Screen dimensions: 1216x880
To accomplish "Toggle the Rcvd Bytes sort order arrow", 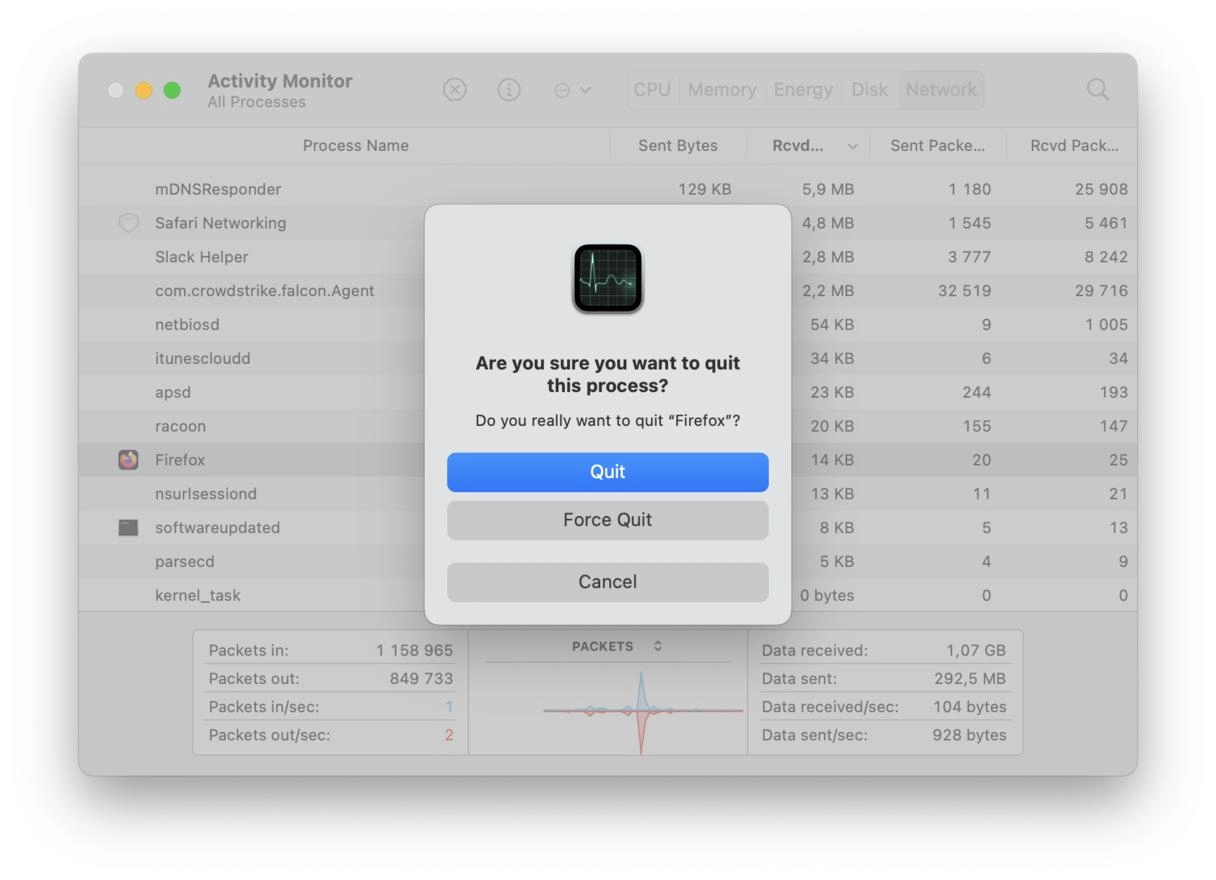I will [852, 146].
